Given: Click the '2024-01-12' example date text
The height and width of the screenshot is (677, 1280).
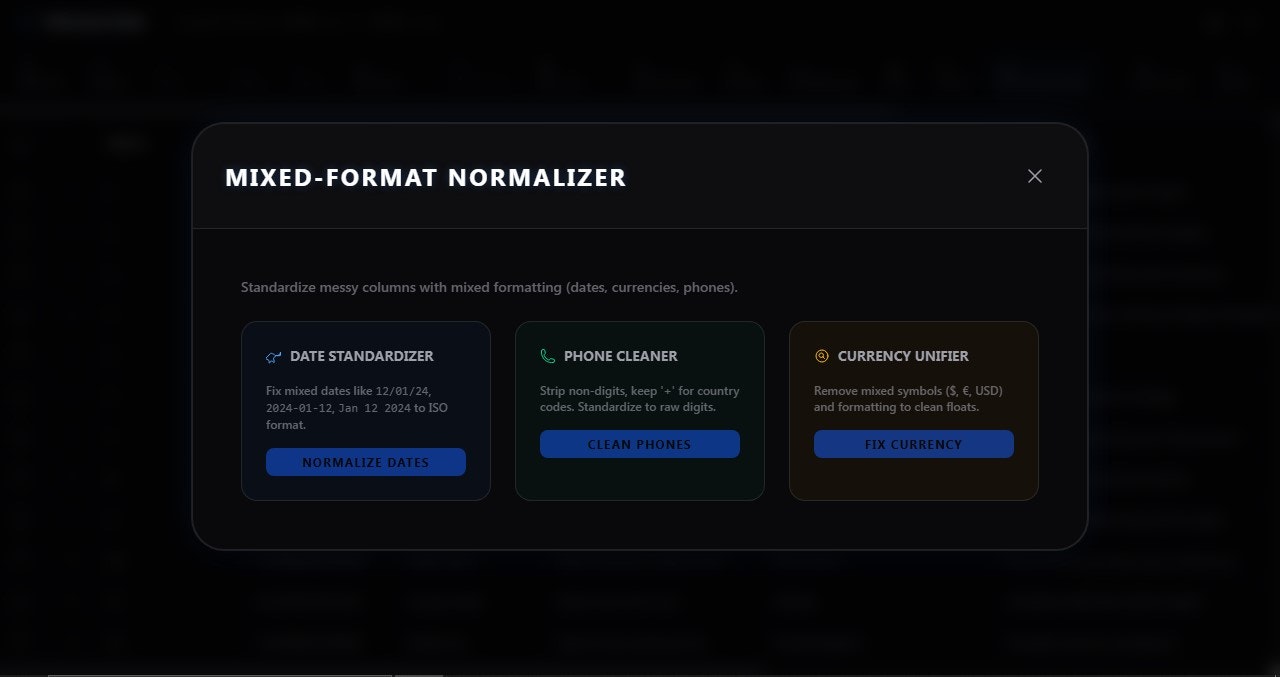Looking at the screenshot, I should pos(299,408).
